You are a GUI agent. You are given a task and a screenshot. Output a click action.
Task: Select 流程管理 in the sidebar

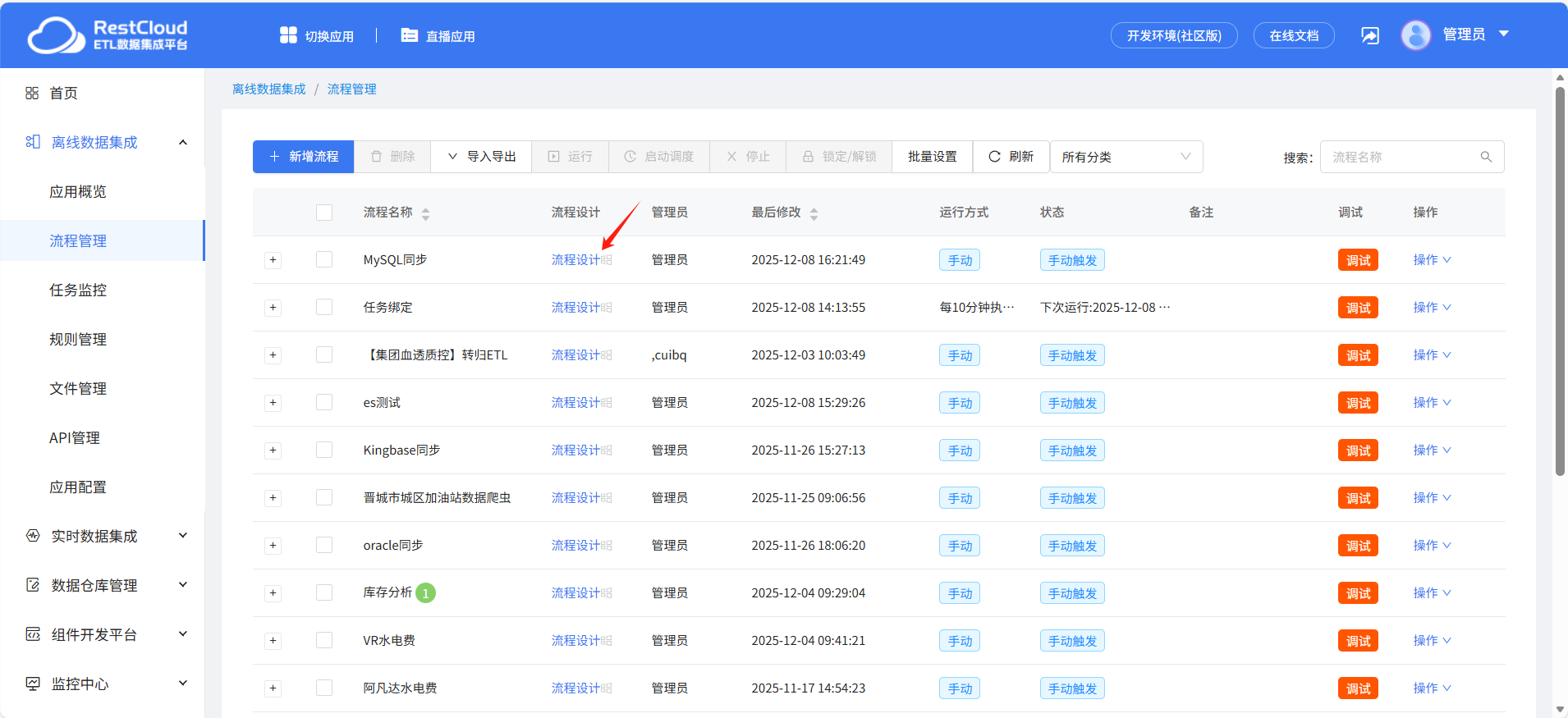tap(102, 240)
